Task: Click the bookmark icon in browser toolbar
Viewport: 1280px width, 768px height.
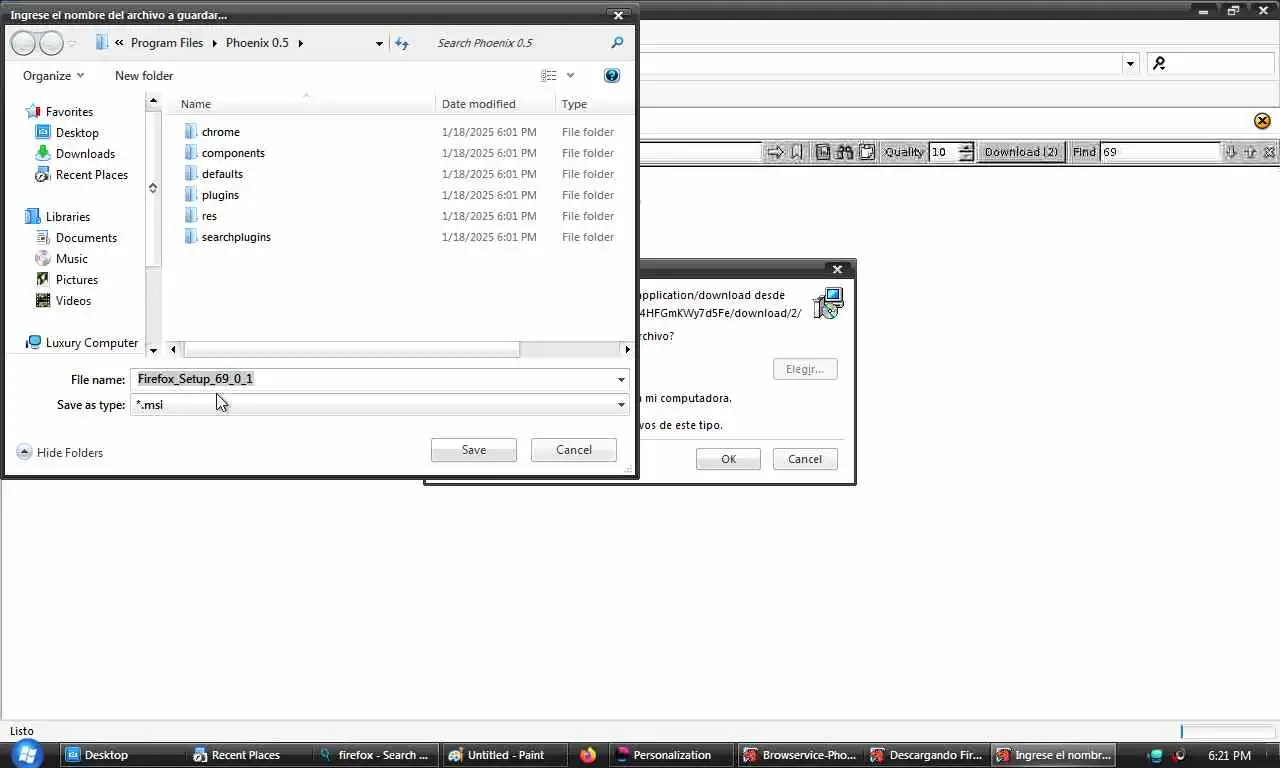Action: click(x=797, y=152)
